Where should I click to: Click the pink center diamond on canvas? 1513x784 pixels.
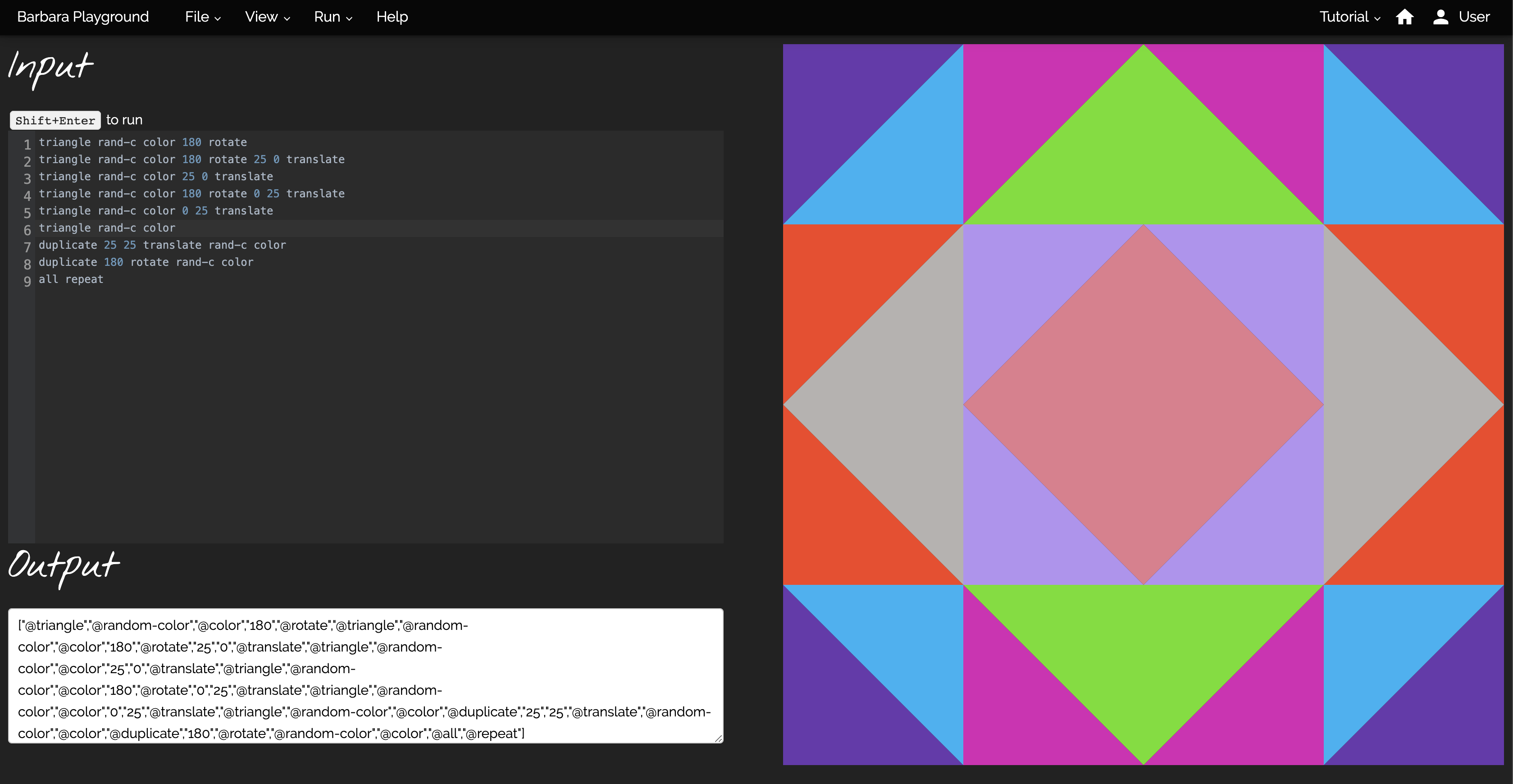1143,405
